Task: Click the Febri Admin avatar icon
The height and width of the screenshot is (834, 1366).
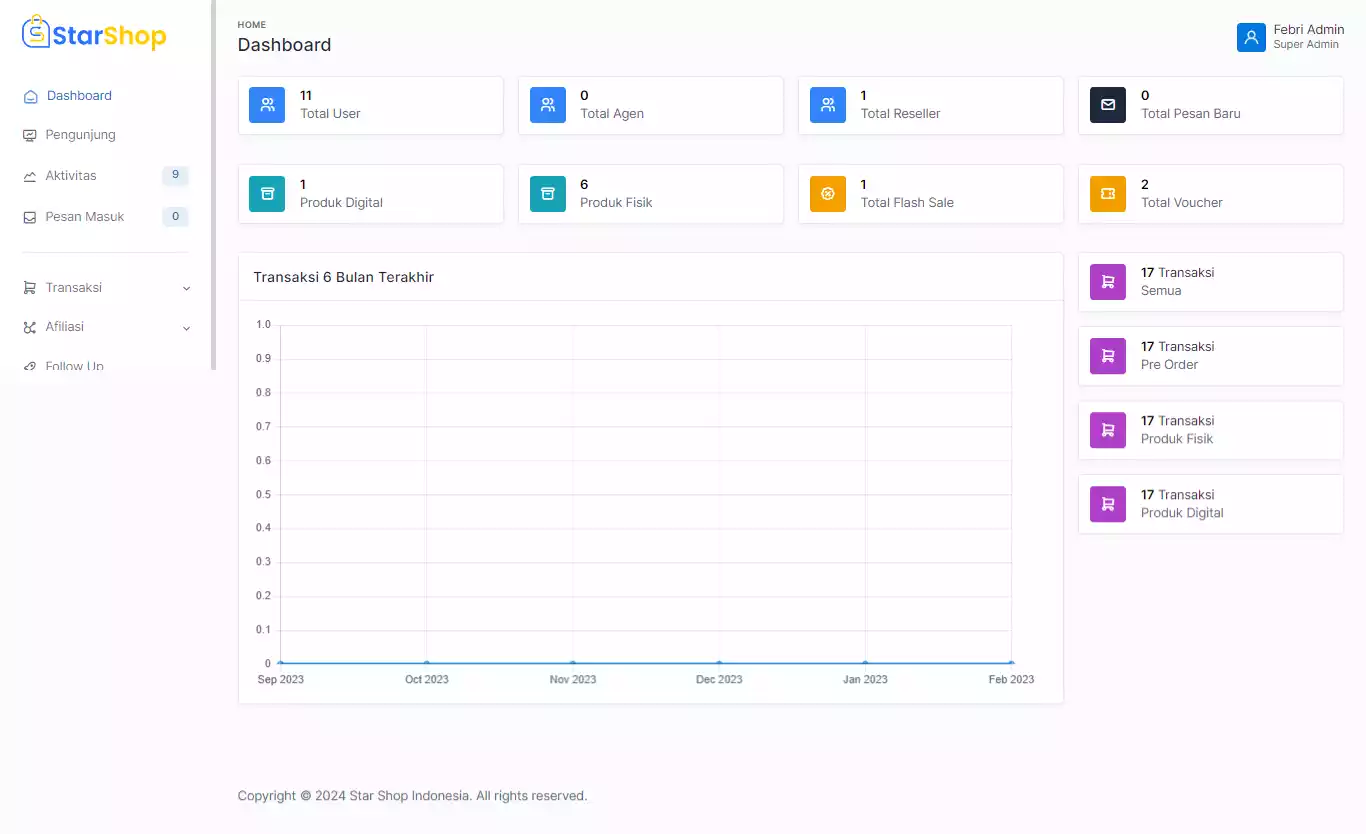Action: [1251, 37]
